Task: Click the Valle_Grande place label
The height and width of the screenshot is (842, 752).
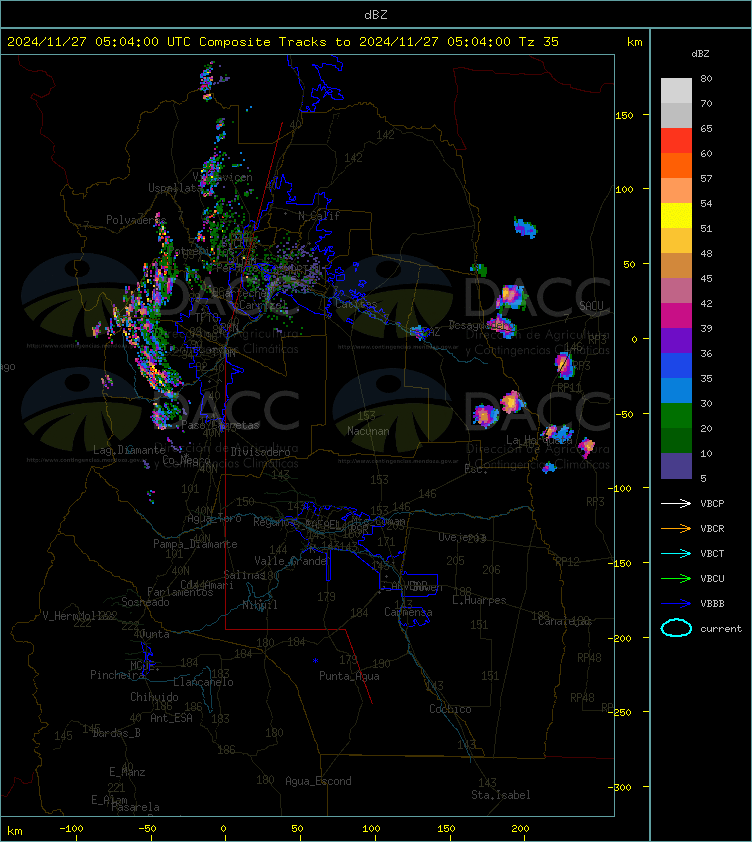Action: 291,561
